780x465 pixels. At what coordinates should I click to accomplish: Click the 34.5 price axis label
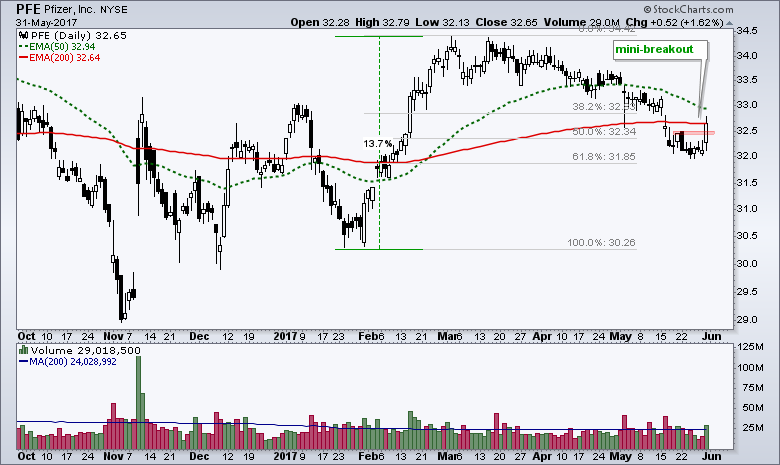pyautogui.click(x=747, y=31)
